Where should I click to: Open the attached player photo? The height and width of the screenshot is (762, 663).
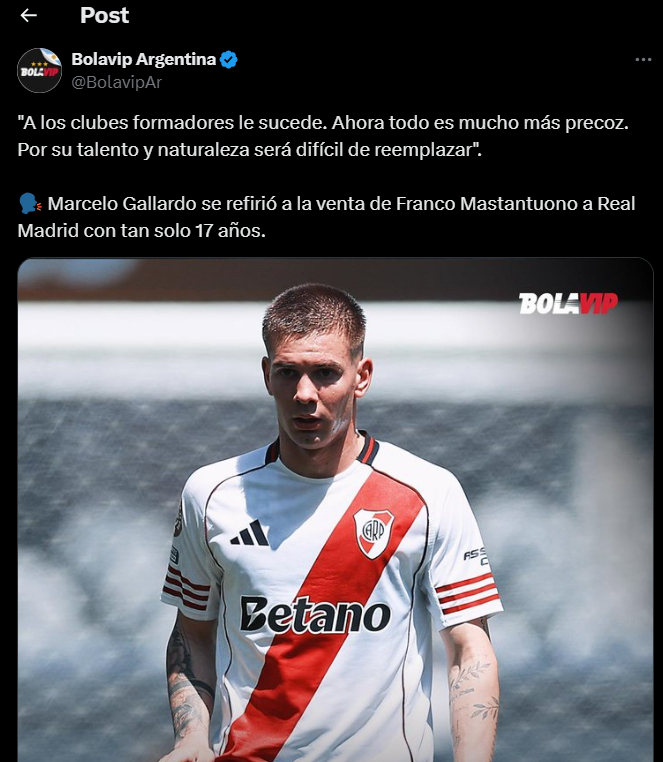click(x=335, y=510)
